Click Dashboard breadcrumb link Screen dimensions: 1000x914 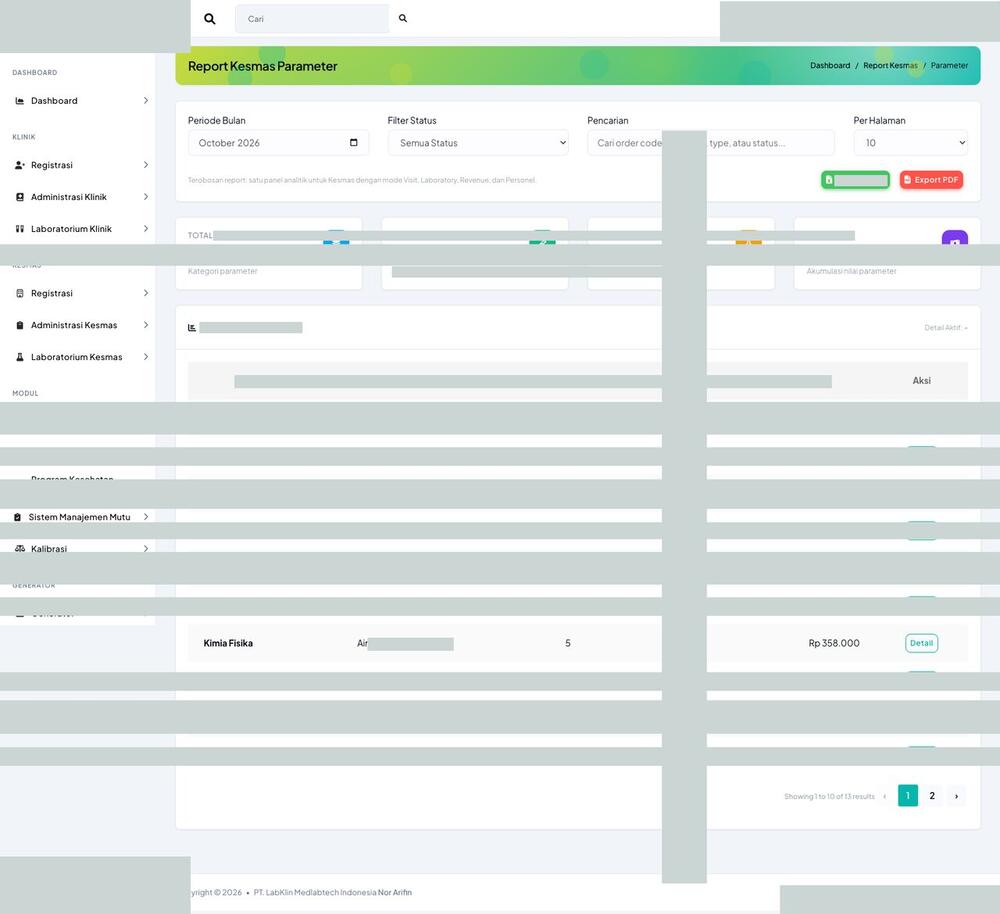point(830,66)
